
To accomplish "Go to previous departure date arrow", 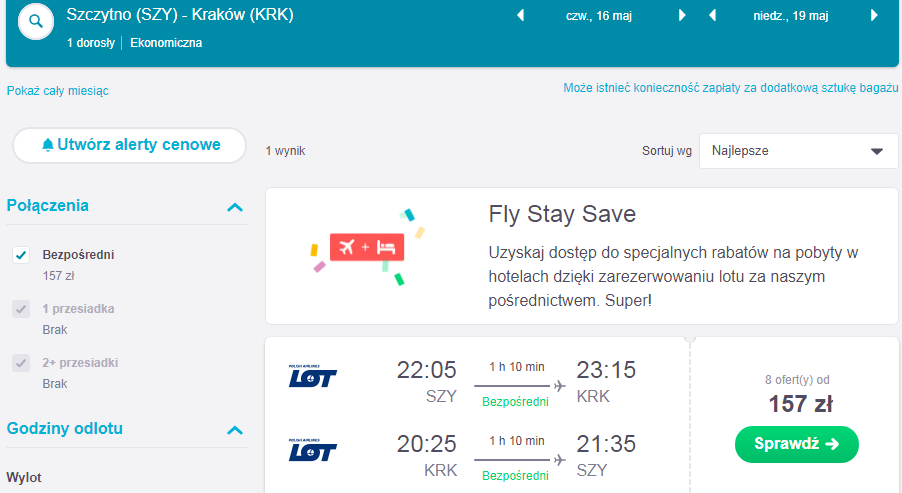I will 521,16.
